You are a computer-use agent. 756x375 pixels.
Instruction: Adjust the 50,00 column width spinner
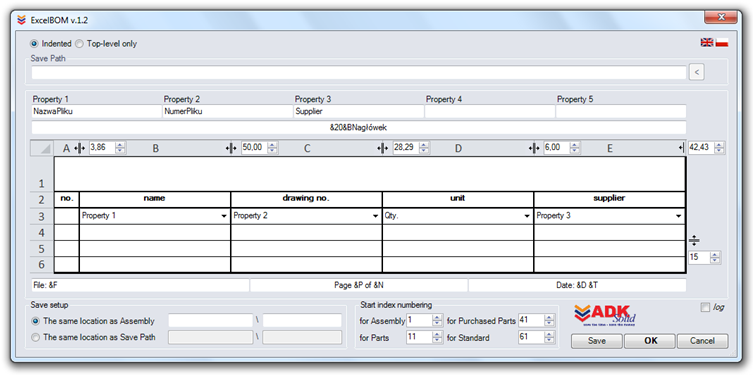(x=273, y=148)
